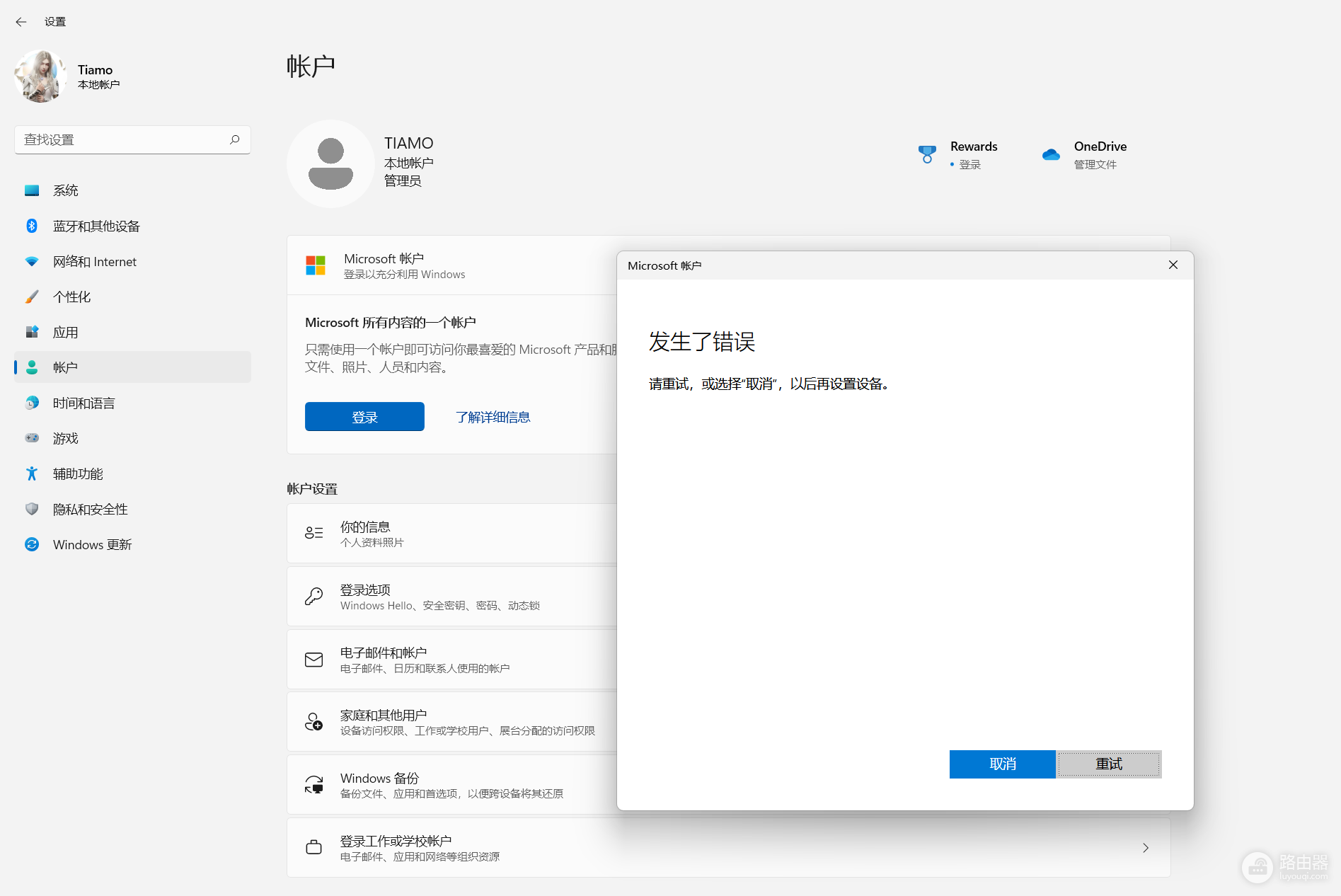Open 辅助功能 settings
The image size is (1341, 896).
(x=132, y=473)
